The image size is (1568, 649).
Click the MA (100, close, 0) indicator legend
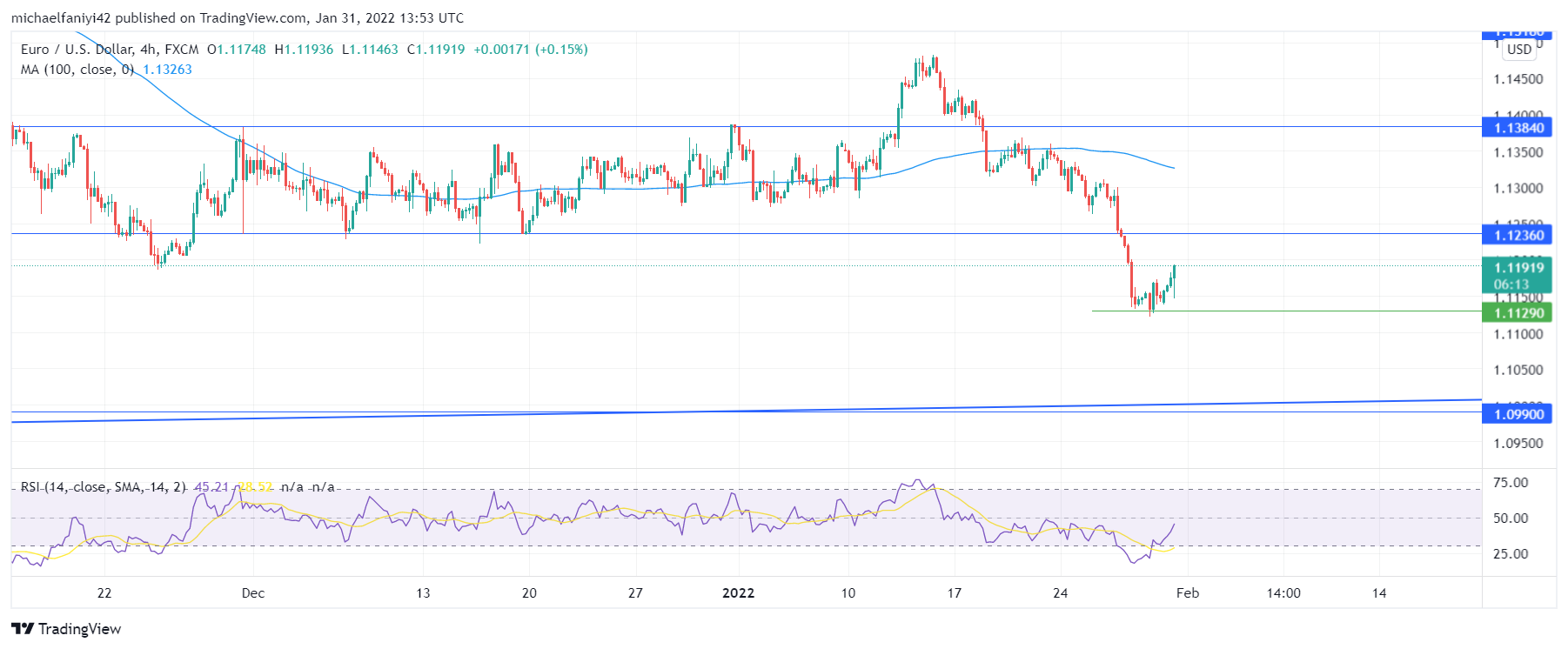point(77,70)
